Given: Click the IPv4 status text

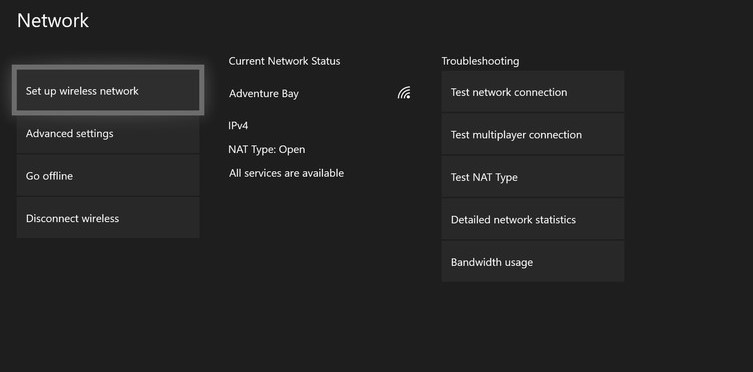Looking at the screenshot, I should (x=238, y=126).
